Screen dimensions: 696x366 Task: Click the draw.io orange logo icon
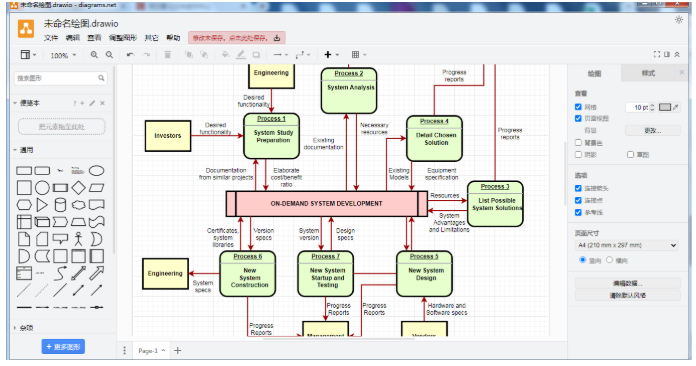26,29
